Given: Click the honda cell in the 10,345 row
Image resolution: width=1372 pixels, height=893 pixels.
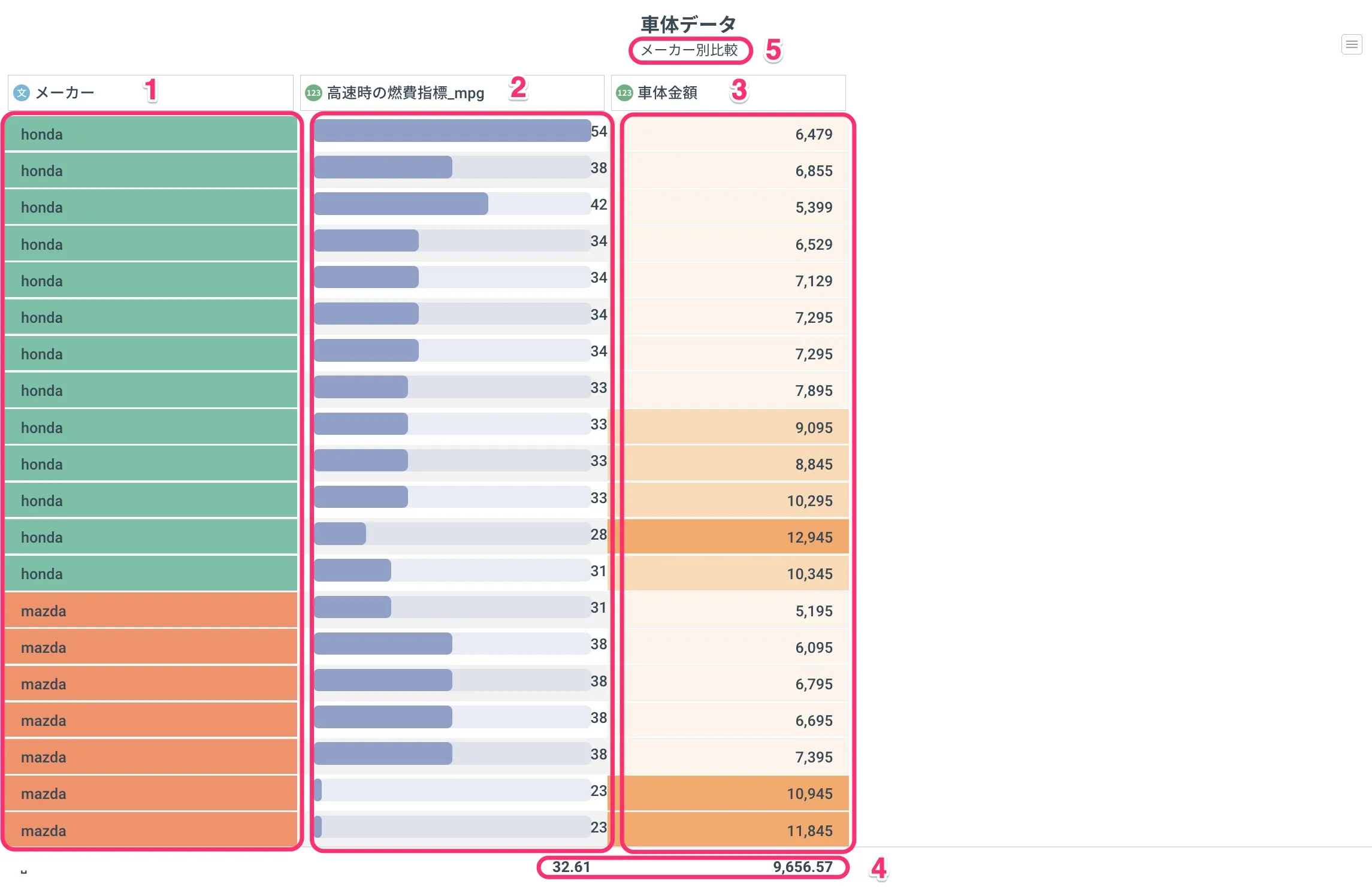Looking at the screenshot, I should tap(151, 574).
